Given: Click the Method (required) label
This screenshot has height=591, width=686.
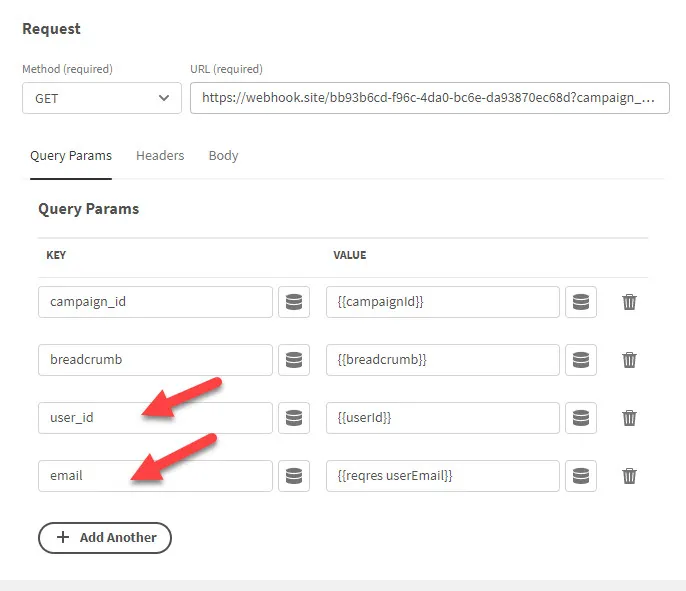Looking at the screenshot, I should 67,69.
